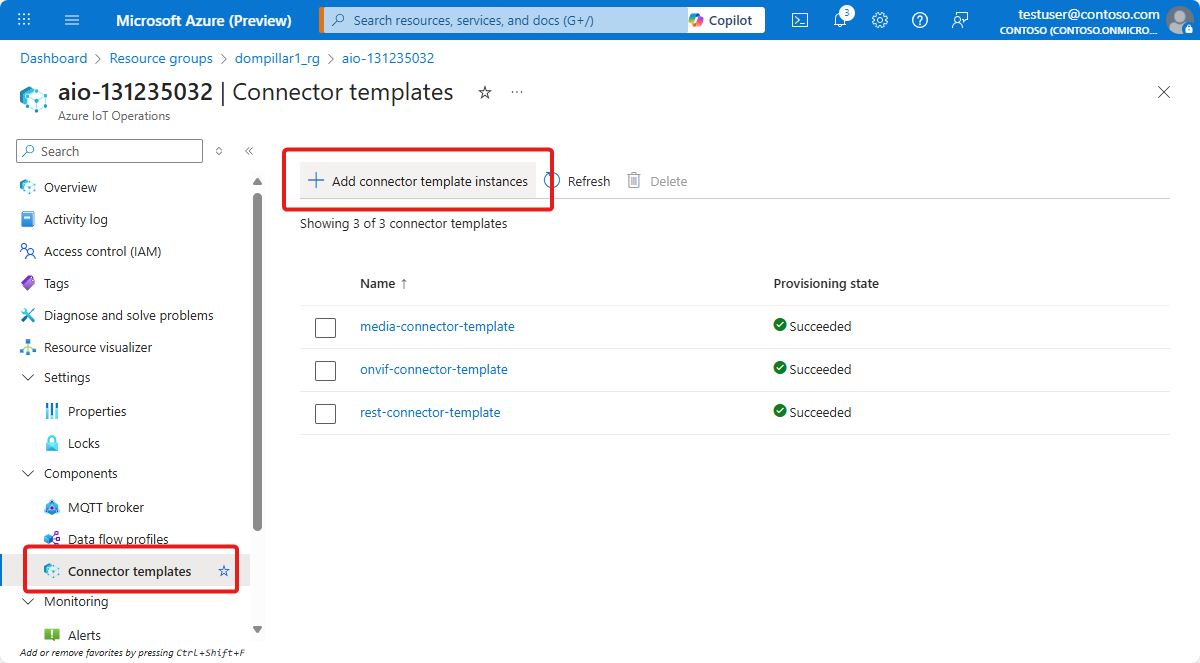Image resolution: width=1200 pixels, height=663 pixels.
Task: Open the testuser account avatar
Action: (1180, 20)
